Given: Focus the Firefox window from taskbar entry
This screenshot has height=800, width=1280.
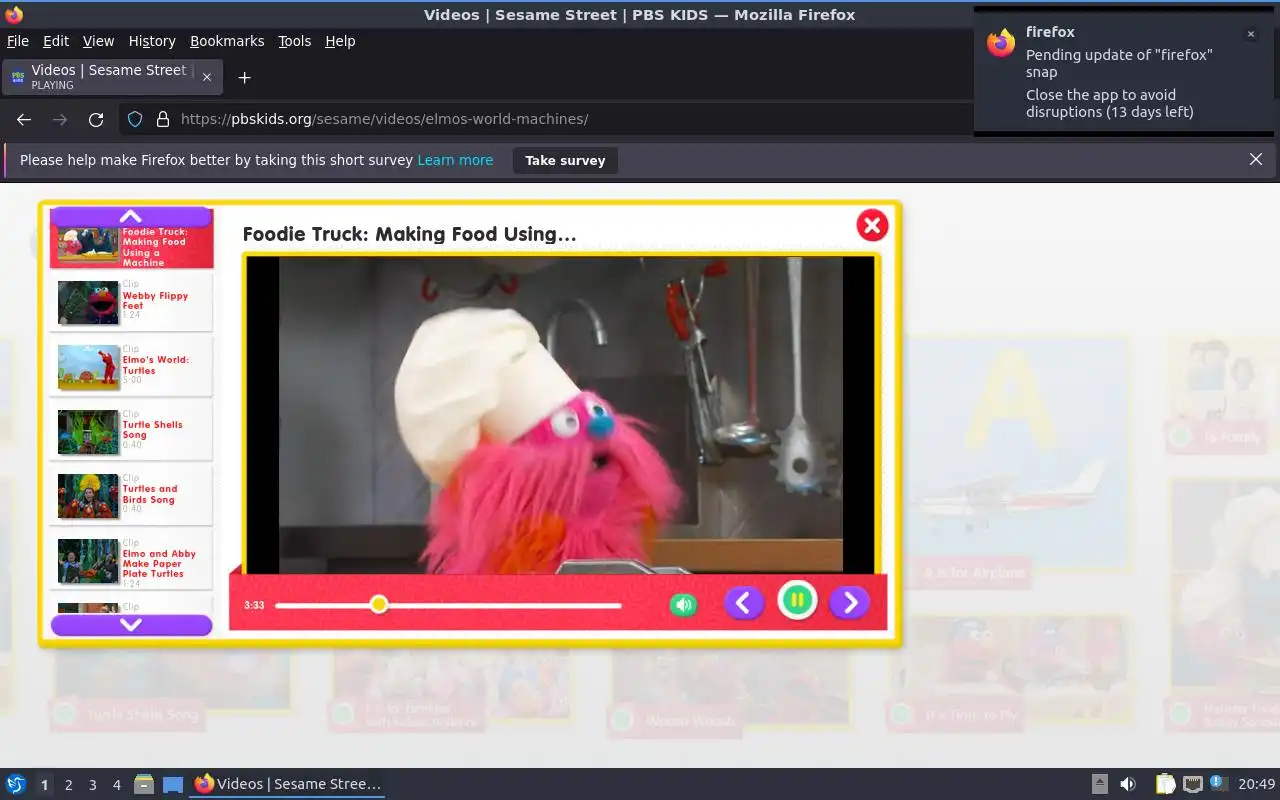Looking at the screenshot, I should pos(288,784).
